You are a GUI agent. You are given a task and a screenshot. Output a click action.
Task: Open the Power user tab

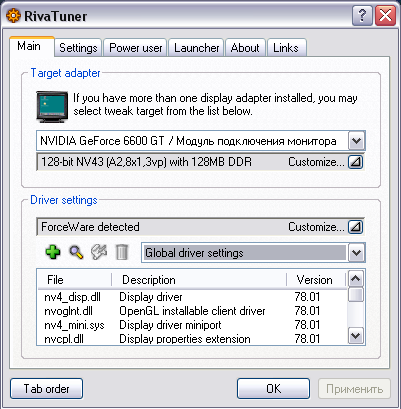(x=136, y=48)
